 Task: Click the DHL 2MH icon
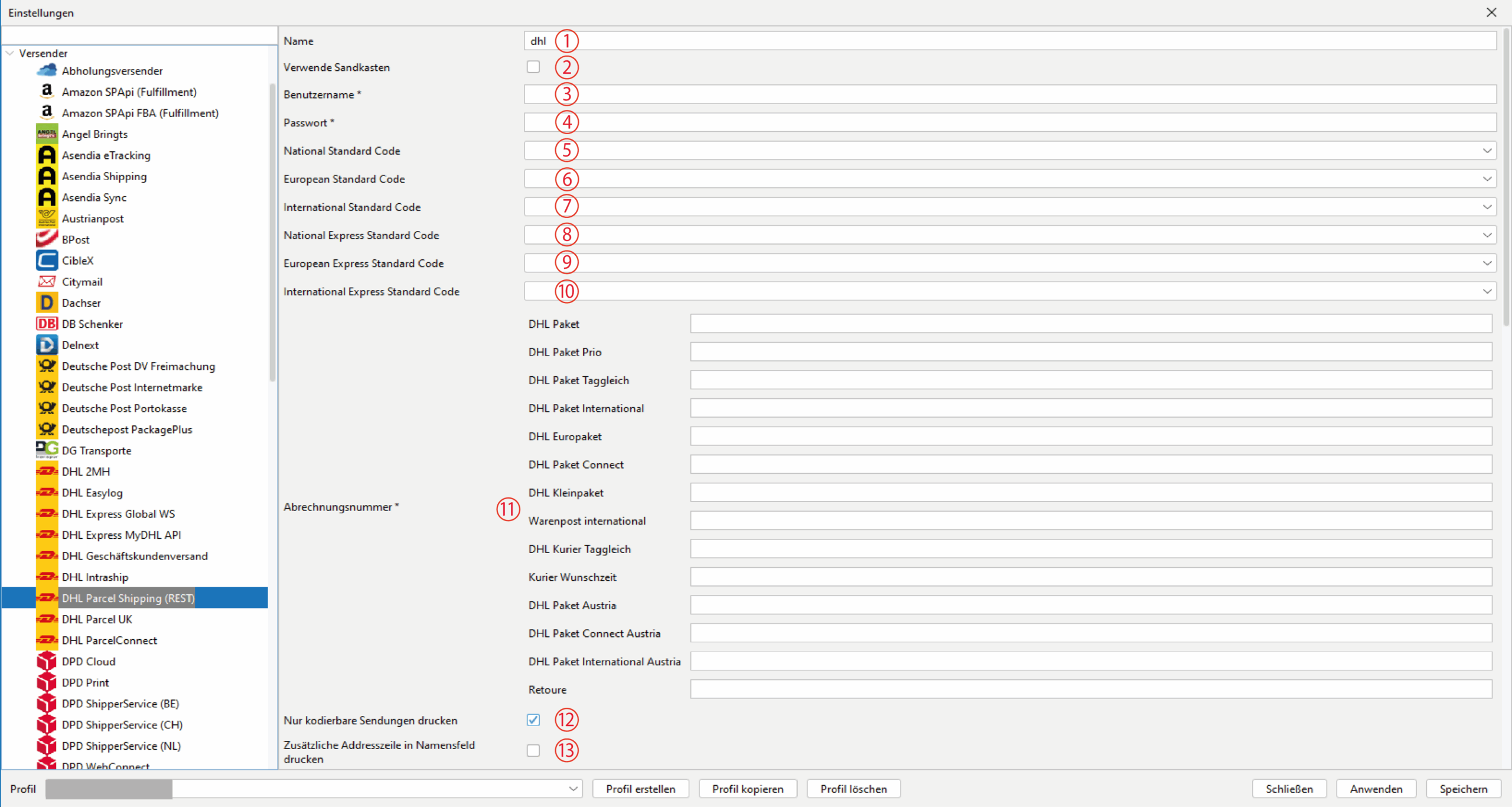[47, 471]
